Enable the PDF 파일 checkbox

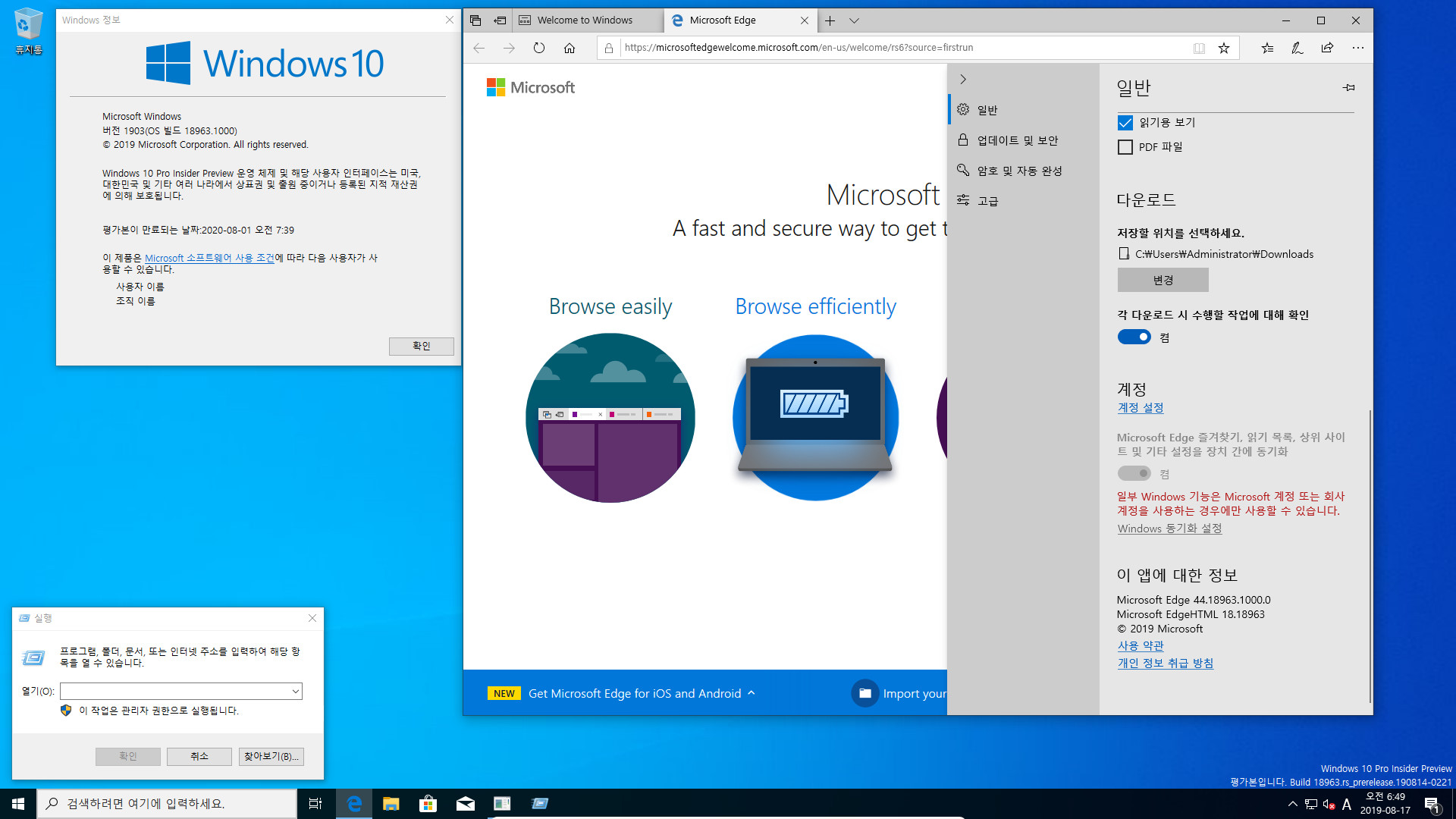(1125, 147)
